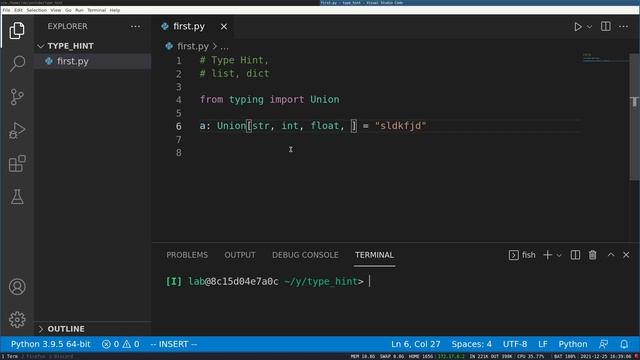Switch to the DEBUG CONSOLE tab
The image size is (640, 360).
pyautogui.click(x=305, y=255)
